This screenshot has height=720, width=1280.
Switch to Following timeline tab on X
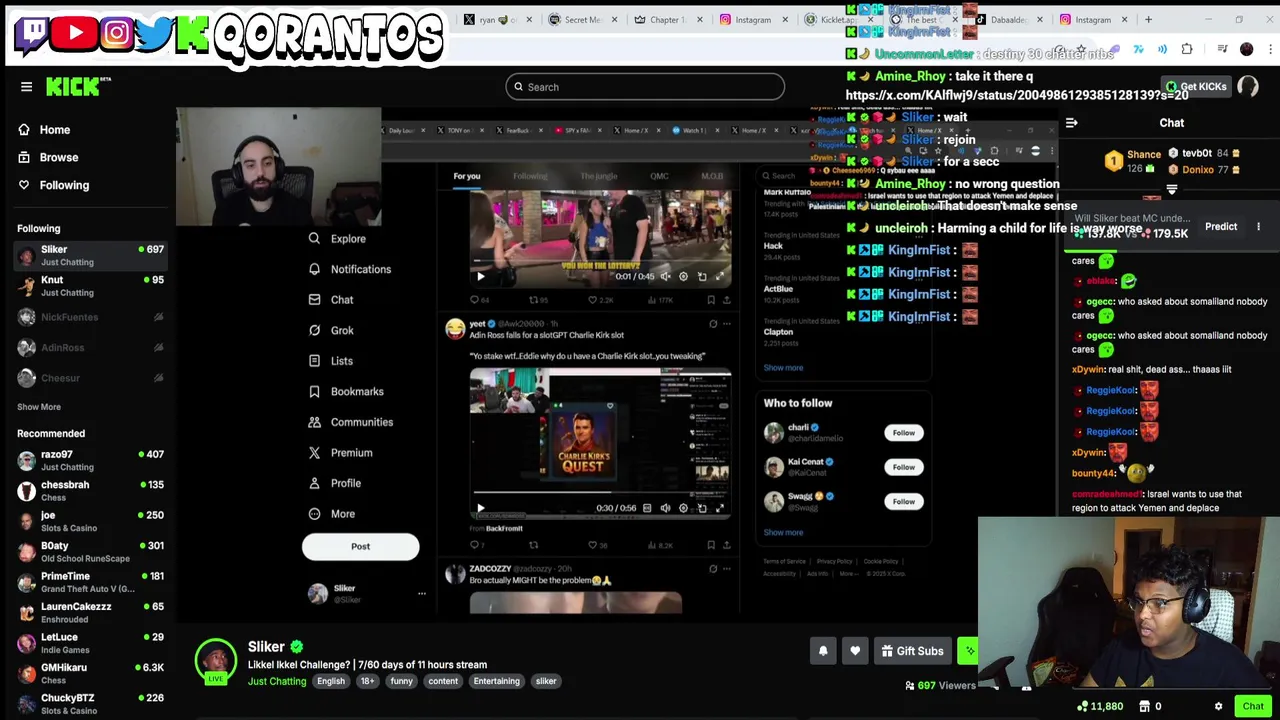click(x=530, y=176)
